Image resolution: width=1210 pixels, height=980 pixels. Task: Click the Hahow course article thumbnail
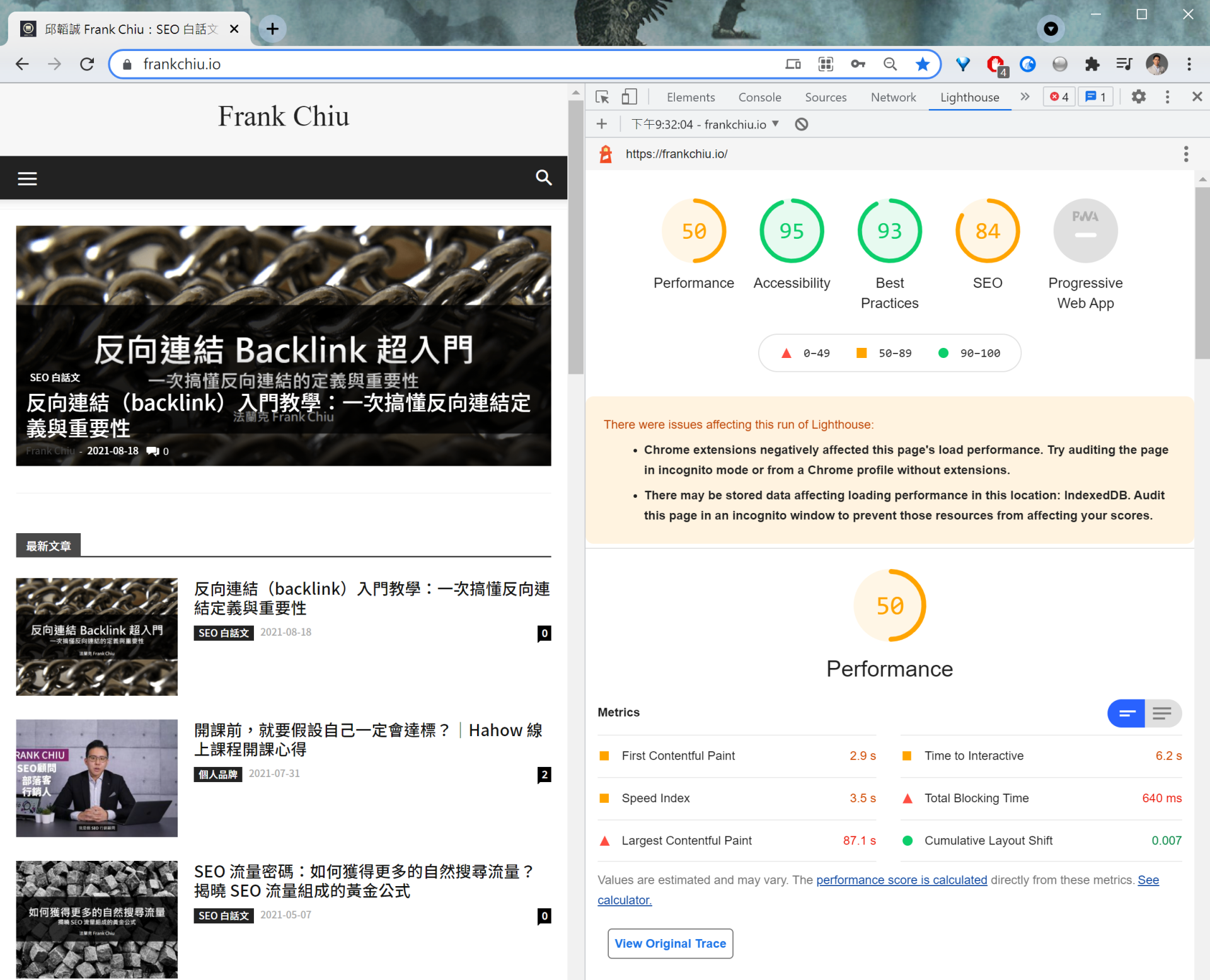[x=97, y=778]
